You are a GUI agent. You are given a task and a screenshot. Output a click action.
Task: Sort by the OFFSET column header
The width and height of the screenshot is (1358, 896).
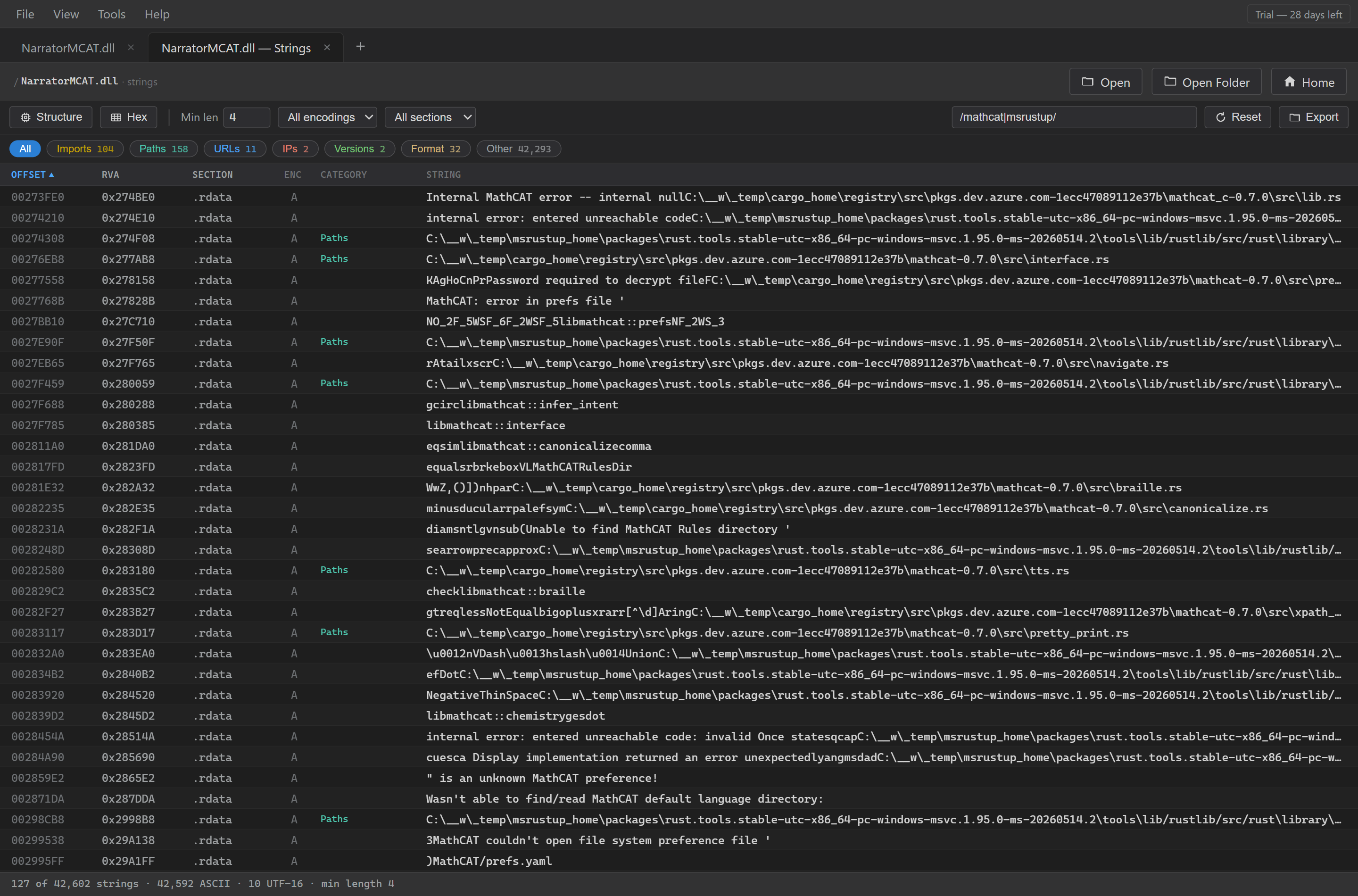[33, 174]
